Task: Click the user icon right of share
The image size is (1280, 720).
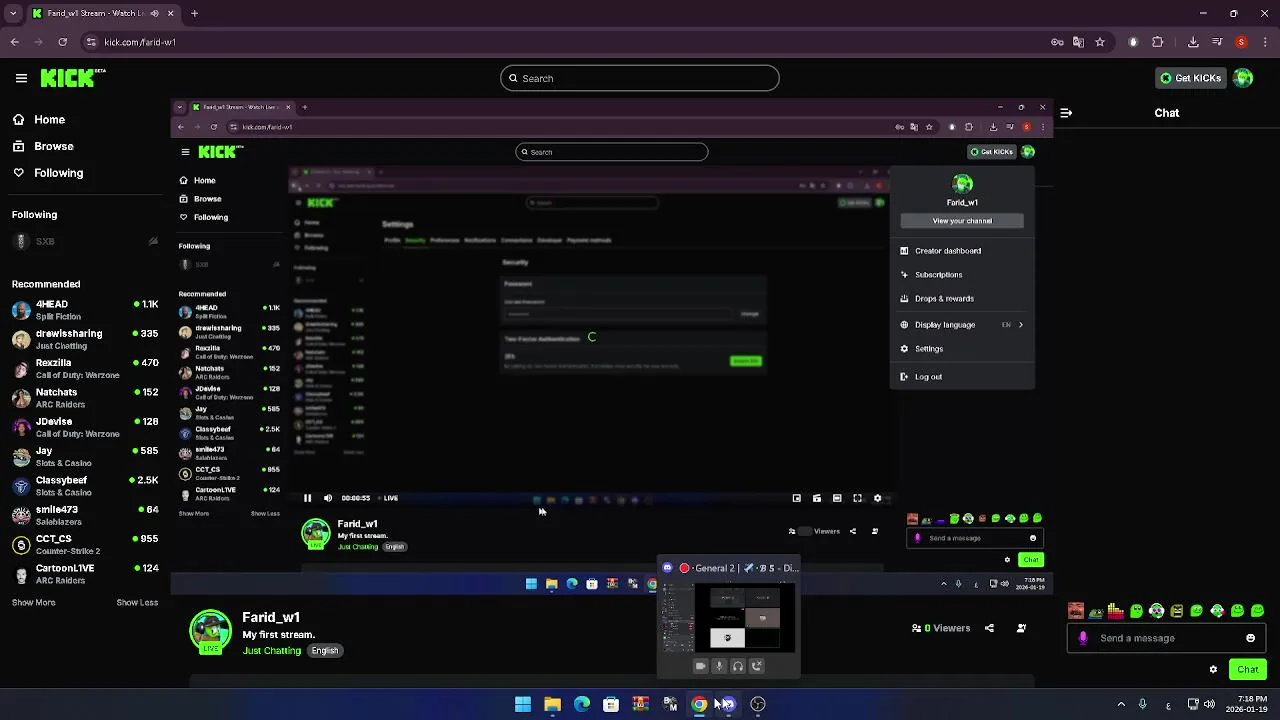Action: 1021,628
